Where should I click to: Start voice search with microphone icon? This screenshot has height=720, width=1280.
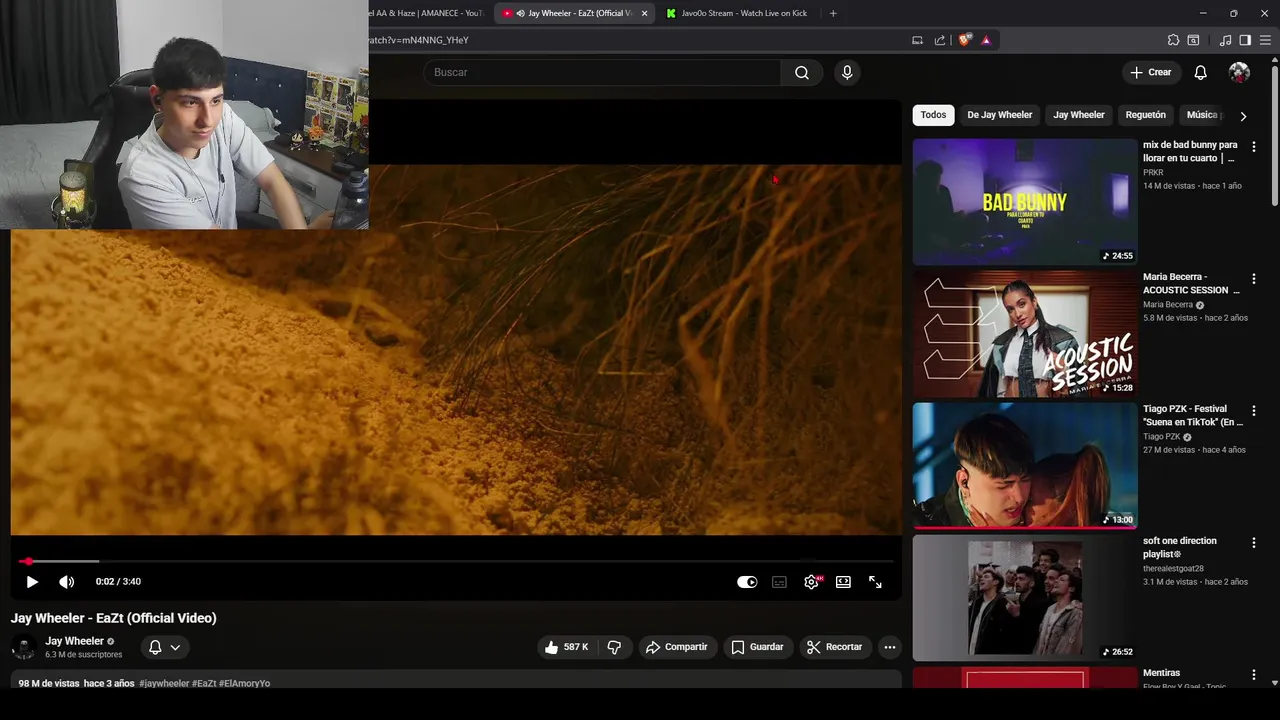(847, 72)
